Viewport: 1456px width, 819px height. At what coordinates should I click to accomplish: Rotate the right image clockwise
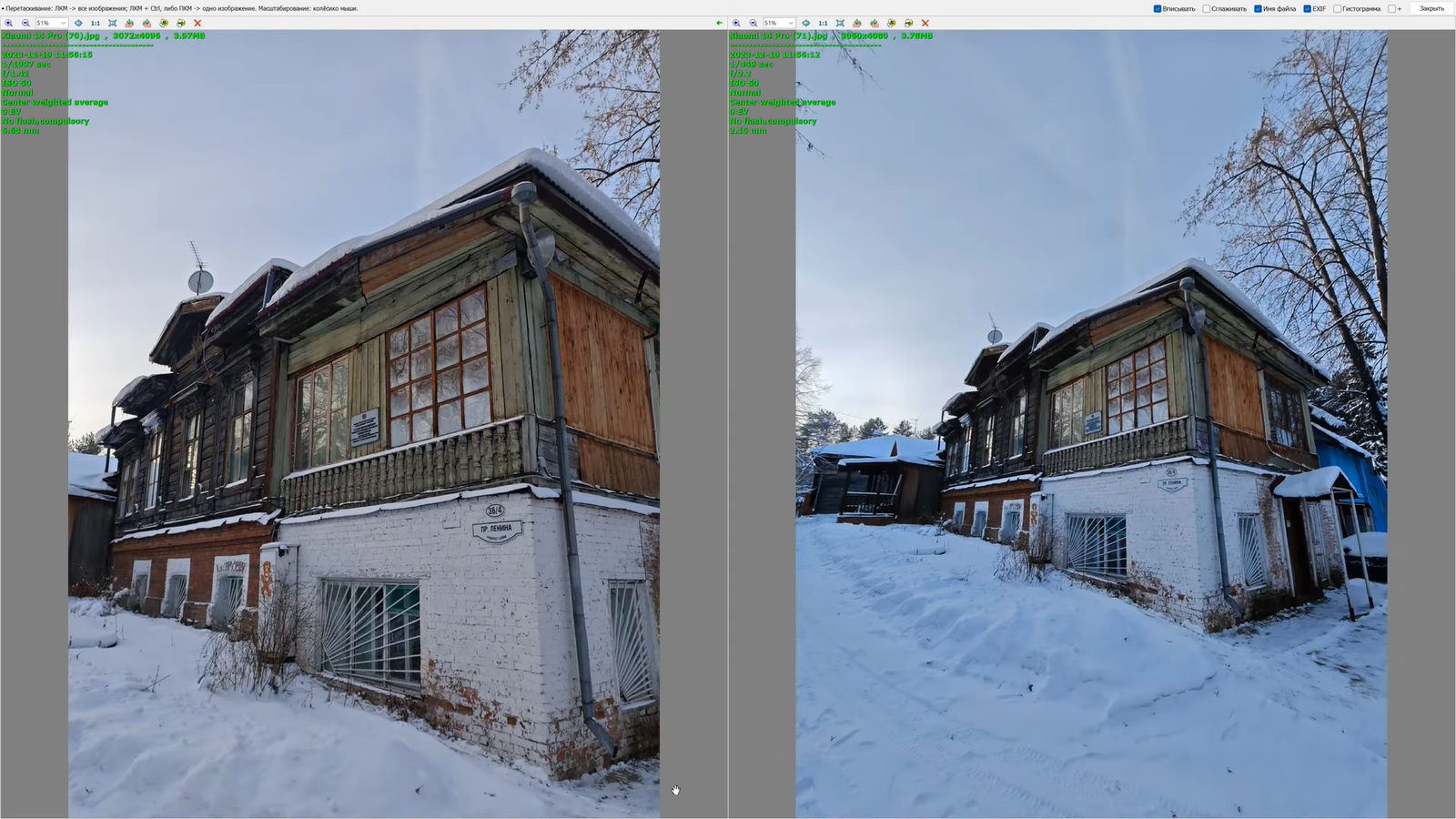click(x=875, y=23)
